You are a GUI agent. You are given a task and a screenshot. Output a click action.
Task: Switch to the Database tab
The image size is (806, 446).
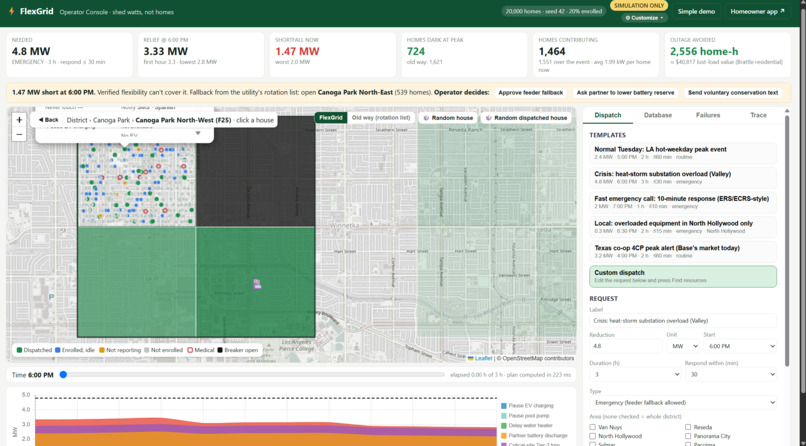[x=658, y=115]
